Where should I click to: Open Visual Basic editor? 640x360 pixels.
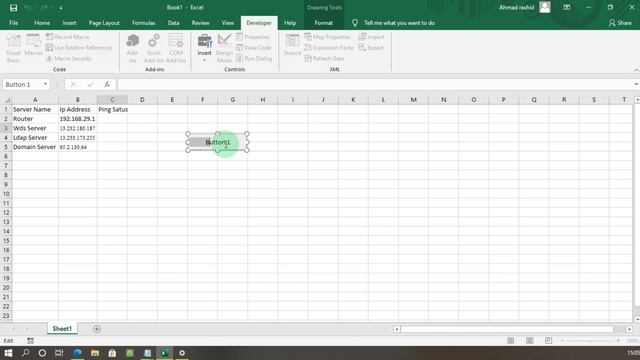point(13,49)
